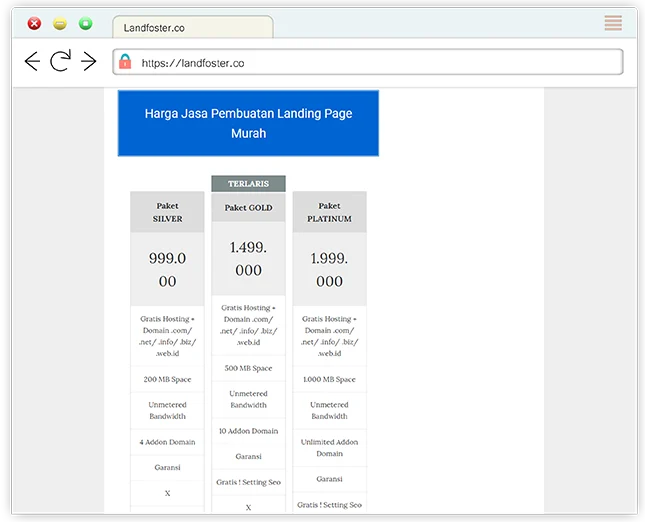Click the browser forward arrow
This screenshot has width=645, height=522.
click(88, 62)
